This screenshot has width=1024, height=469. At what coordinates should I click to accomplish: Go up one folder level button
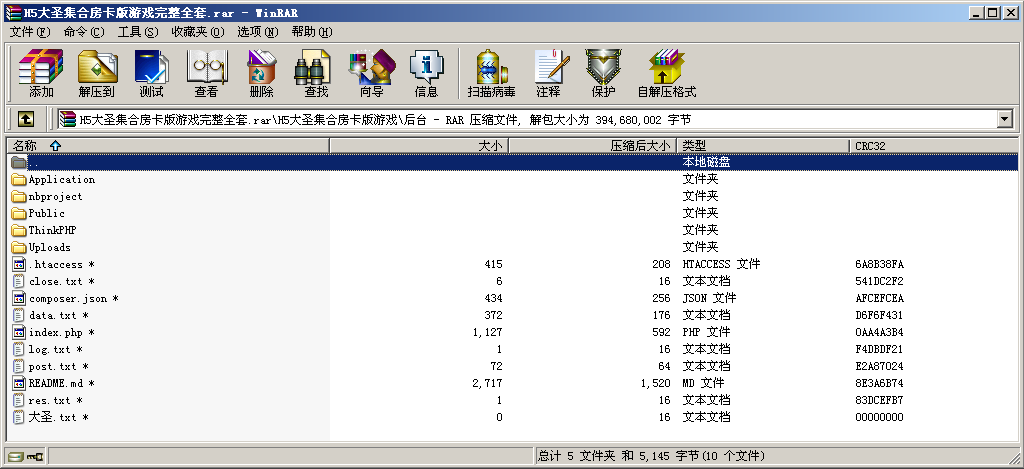click(x=26, y=119)
